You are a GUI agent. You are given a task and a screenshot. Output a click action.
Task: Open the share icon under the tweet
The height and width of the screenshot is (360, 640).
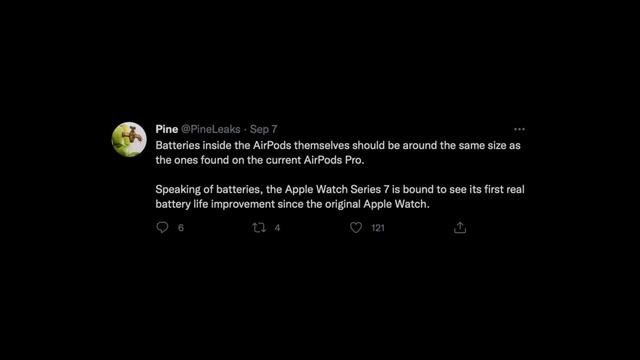tap(460, 227)
